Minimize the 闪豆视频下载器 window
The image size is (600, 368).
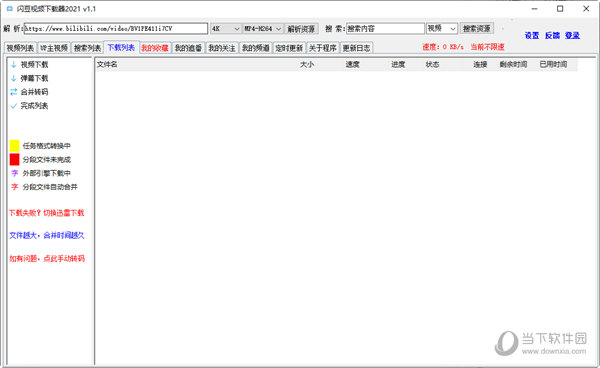coord(535,8)
